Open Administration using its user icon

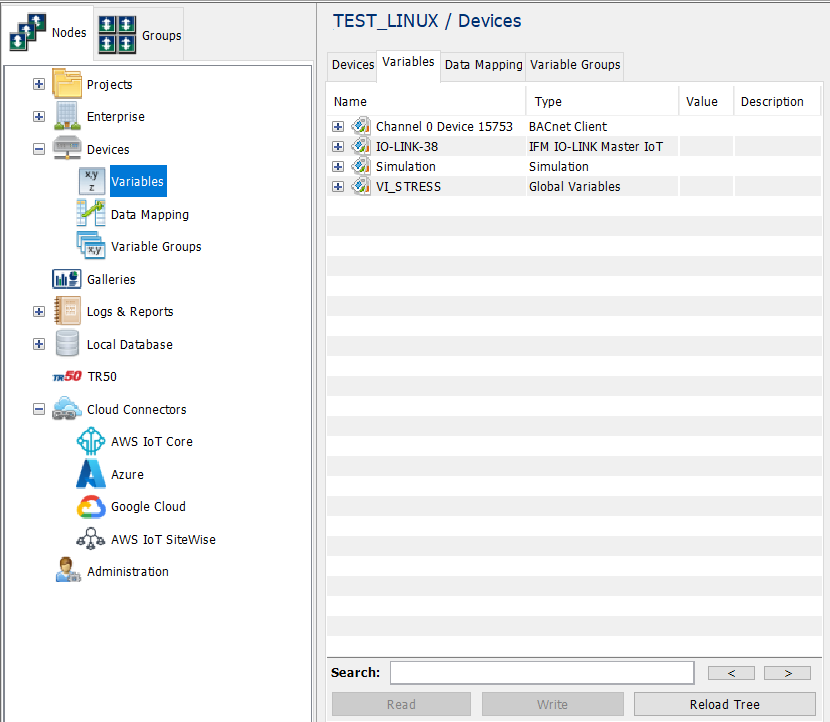(66, 571)
